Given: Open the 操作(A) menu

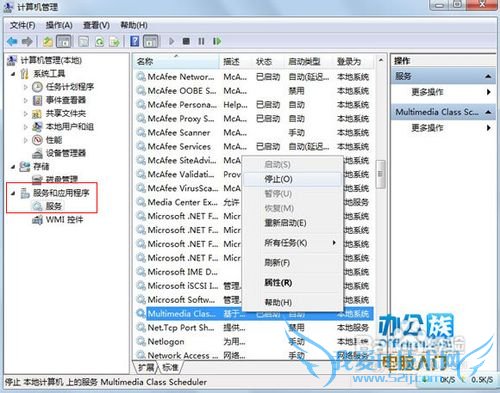Looking at the screenshot, I should pos(59,25).
